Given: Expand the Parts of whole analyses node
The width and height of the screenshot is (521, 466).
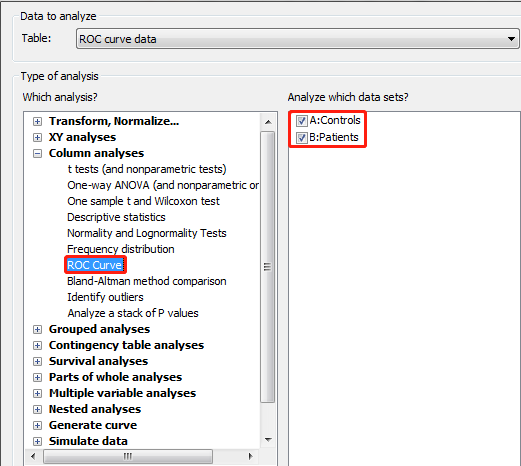Looking at the screenshot, I should click(37, 377).
